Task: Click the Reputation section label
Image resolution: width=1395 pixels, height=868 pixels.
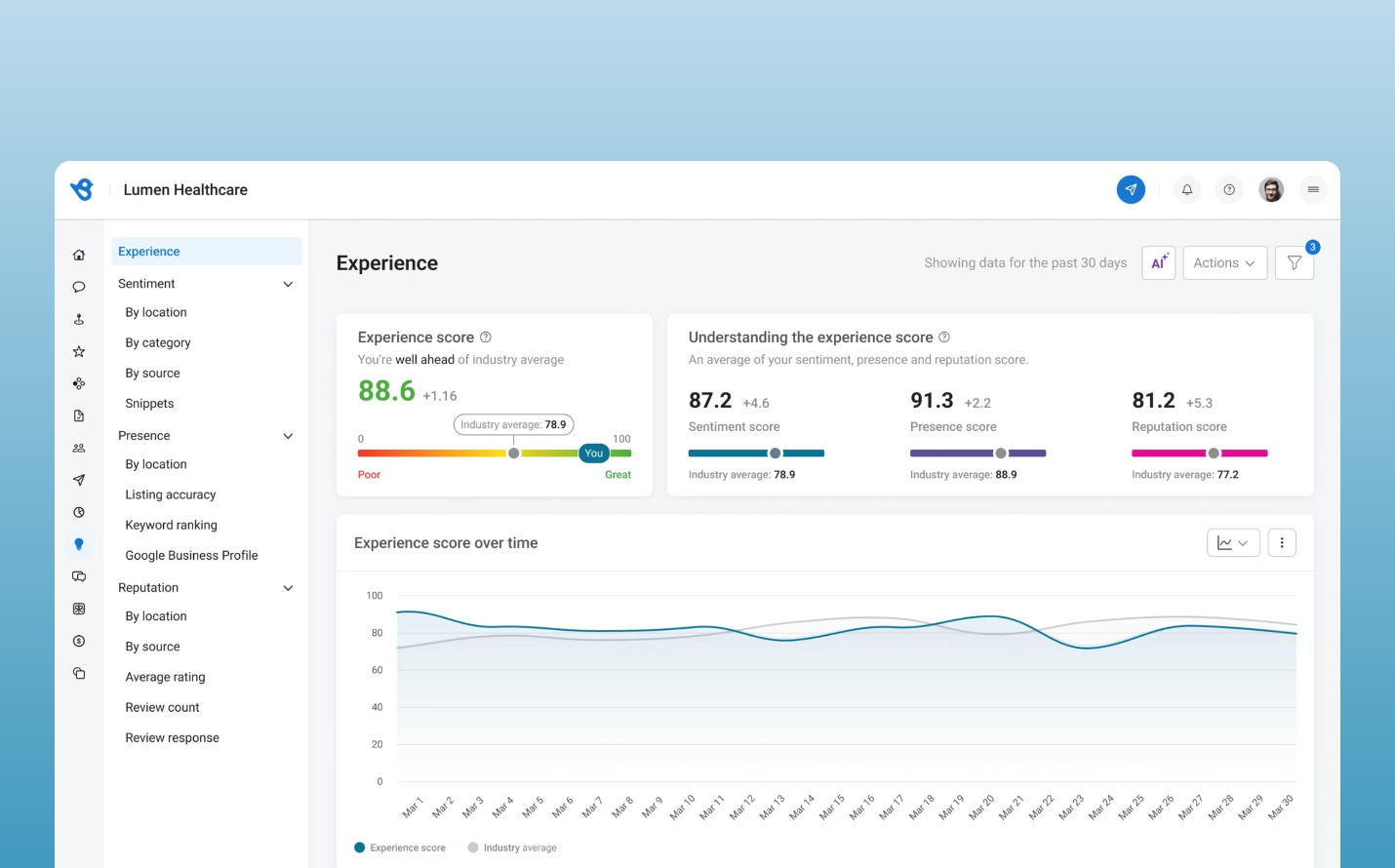Action: click(148, 588)
